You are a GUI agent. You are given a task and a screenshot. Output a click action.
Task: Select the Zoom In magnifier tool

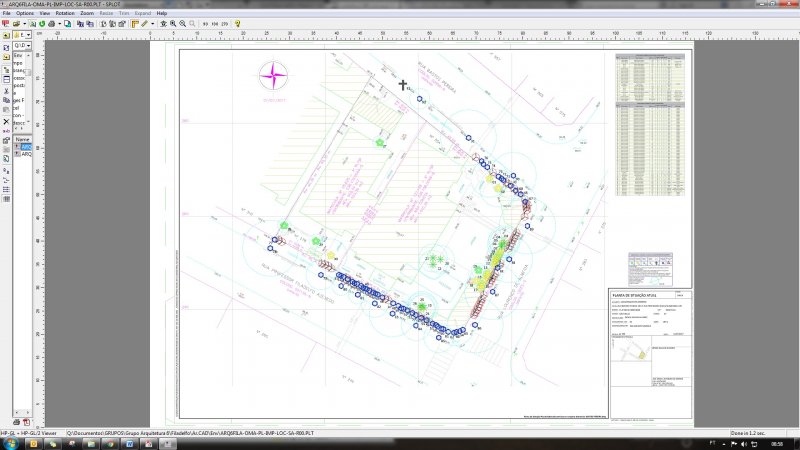pyautogui.click(x=172, y=22)
